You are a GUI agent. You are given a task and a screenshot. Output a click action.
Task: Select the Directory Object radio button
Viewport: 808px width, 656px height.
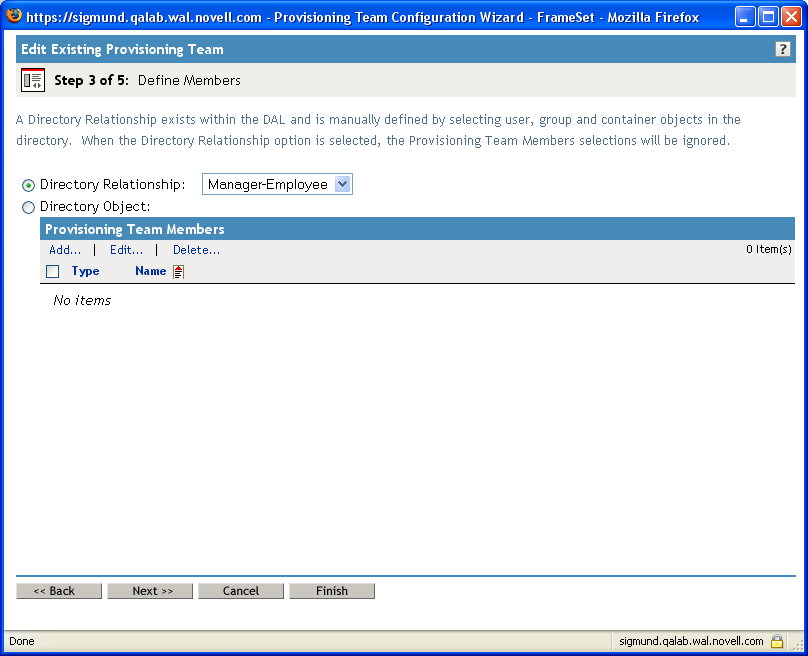pos(28,207)
